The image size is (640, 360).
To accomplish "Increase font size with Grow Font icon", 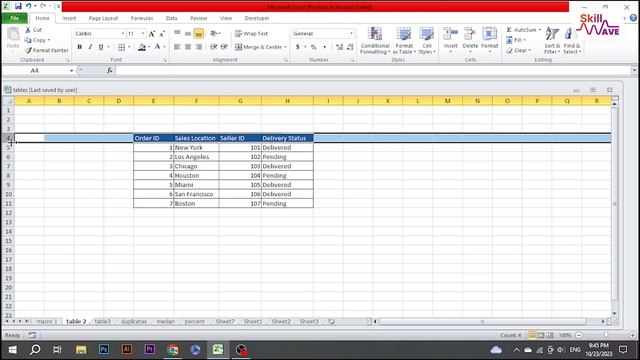I will pyautogui.click(x=152, y=33).
